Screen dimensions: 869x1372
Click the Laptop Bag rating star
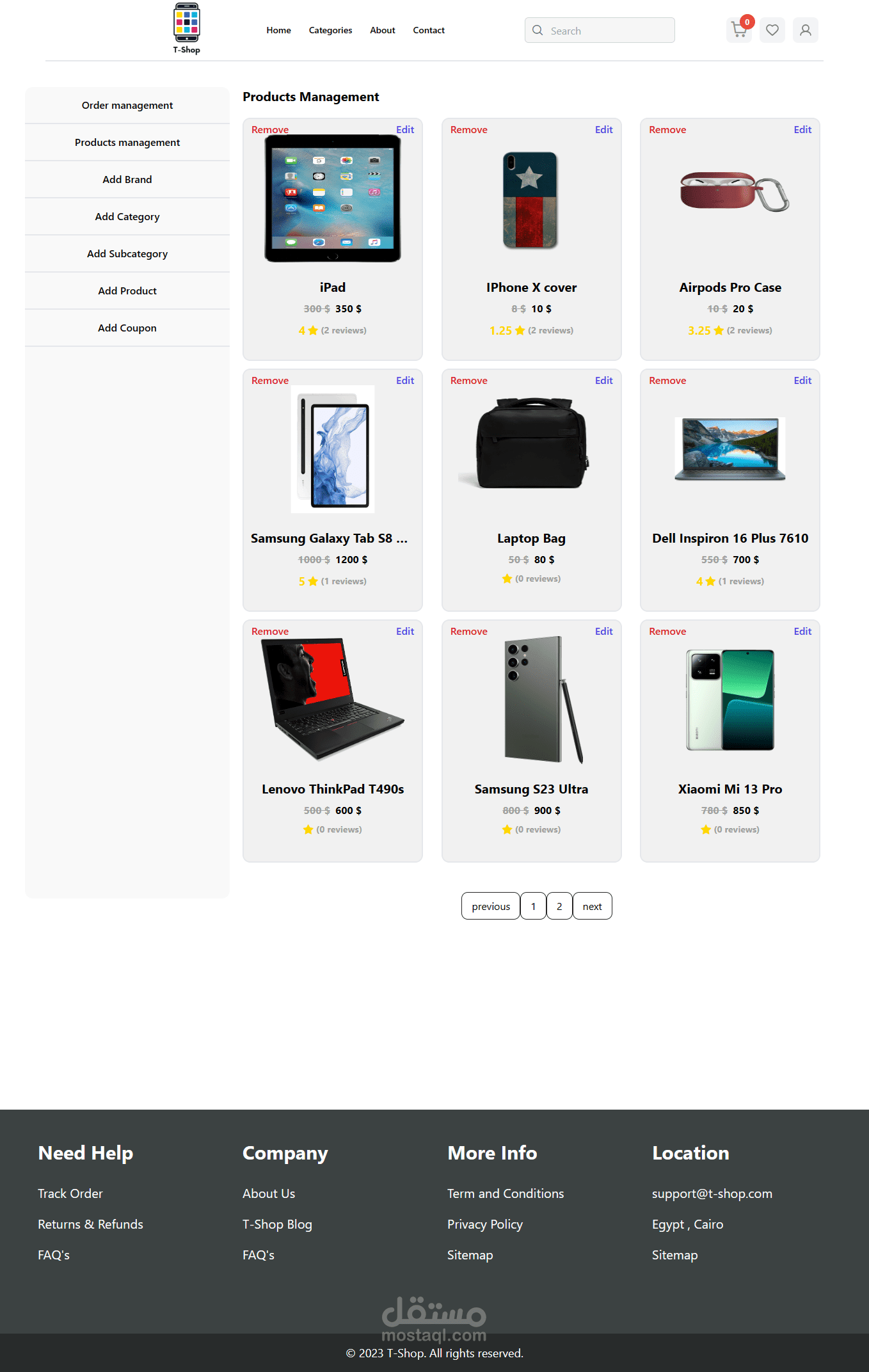point(507,579)
